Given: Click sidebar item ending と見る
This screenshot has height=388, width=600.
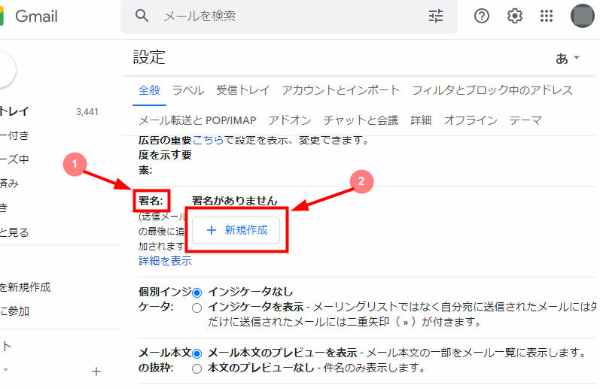Looking at the screenshot, I should [x=15, y=232].
